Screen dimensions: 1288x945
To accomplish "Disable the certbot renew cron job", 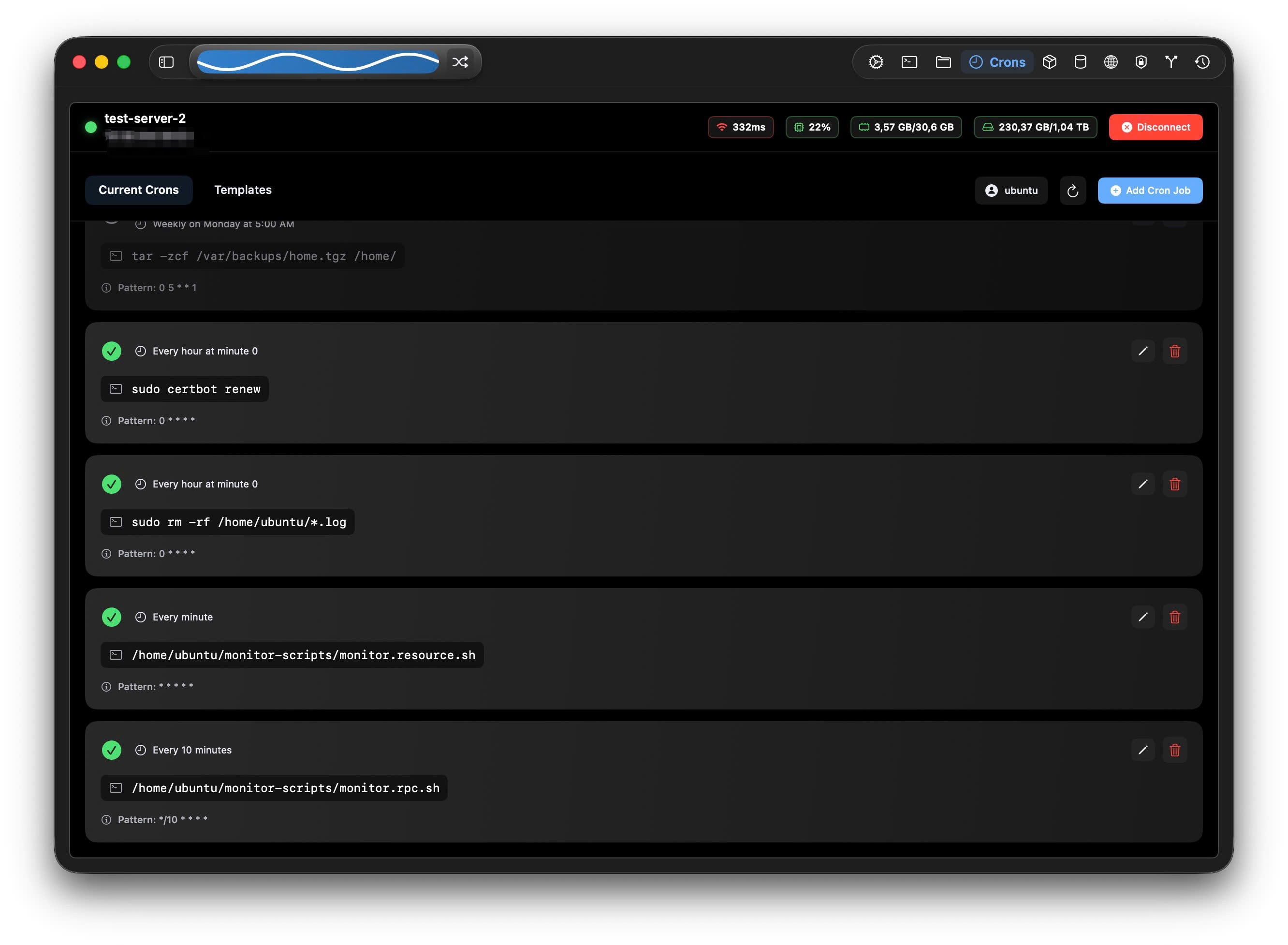I will (x=112, y=351).
